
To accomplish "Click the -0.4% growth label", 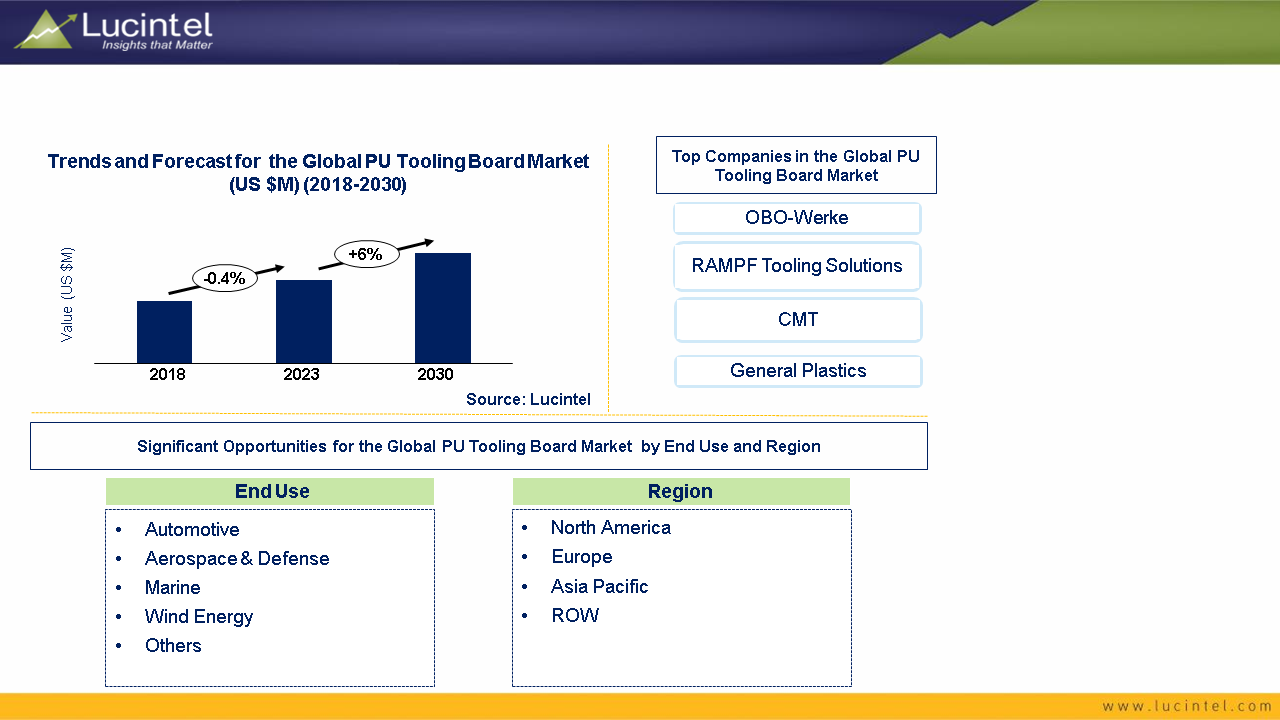I will pyautogui.click(x=225, y=279).
